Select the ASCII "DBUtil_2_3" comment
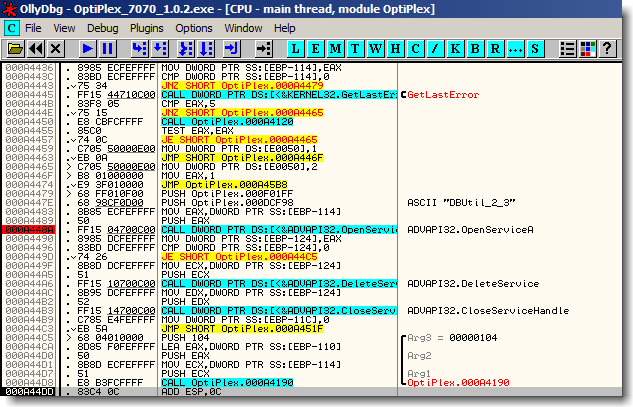 pyautogui.click(x=461, y=203)
